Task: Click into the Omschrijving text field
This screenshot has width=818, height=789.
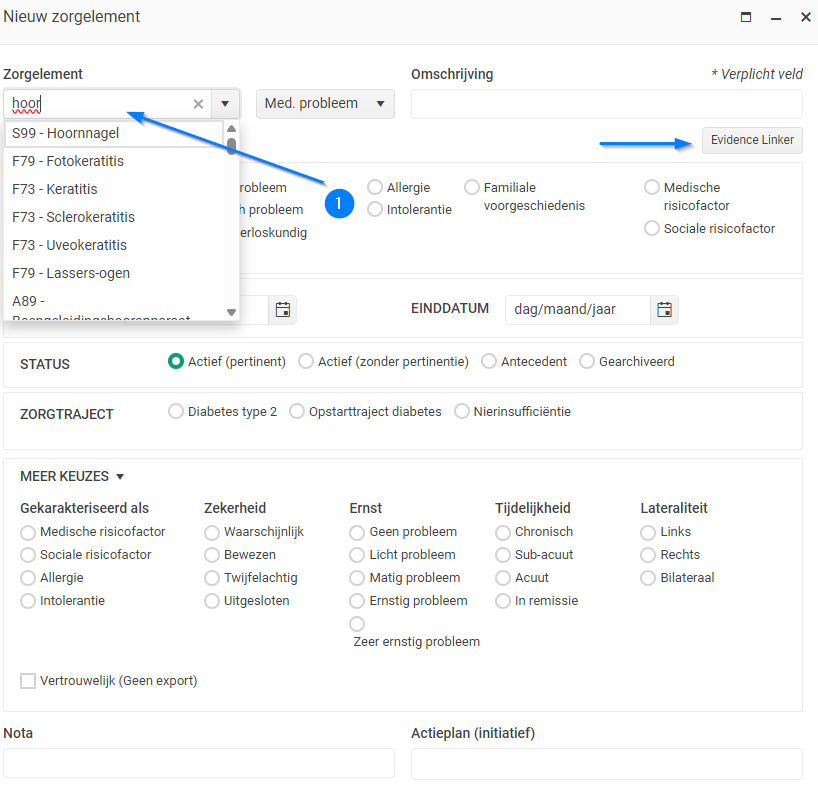Action: (606, 104)
